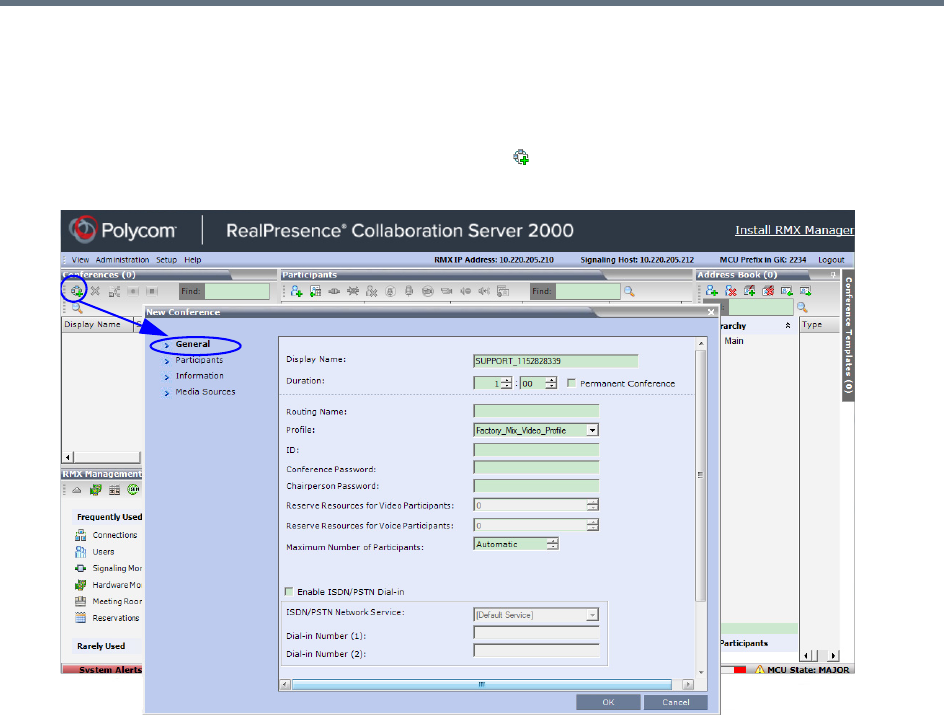Open the Setup menu

[x=167, y=260]
